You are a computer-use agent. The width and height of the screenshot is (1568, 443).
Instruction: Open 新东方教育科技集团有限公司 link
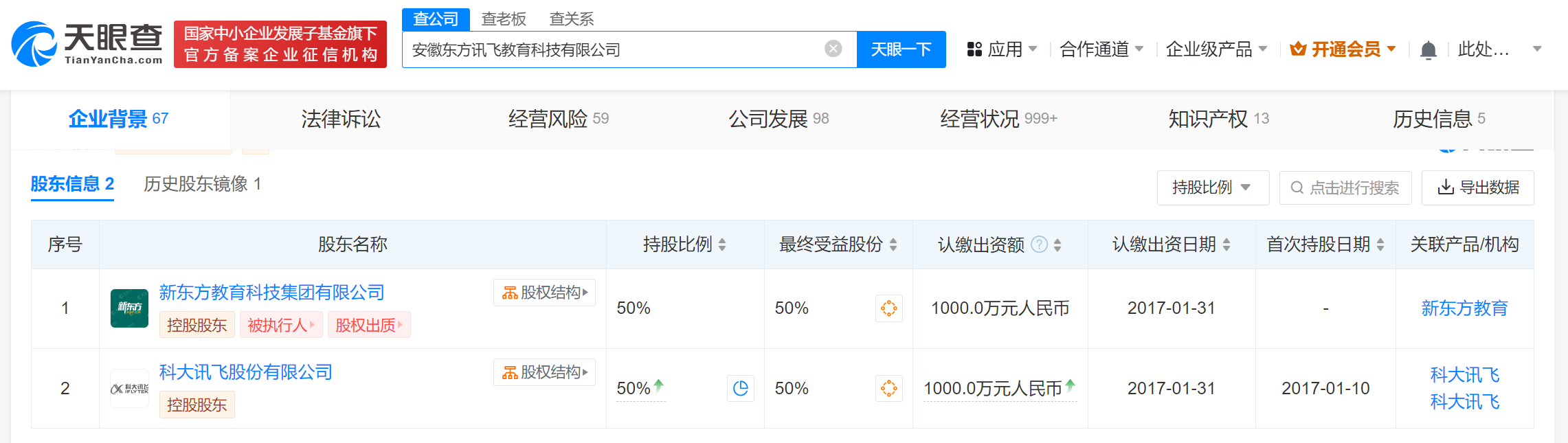271,293
